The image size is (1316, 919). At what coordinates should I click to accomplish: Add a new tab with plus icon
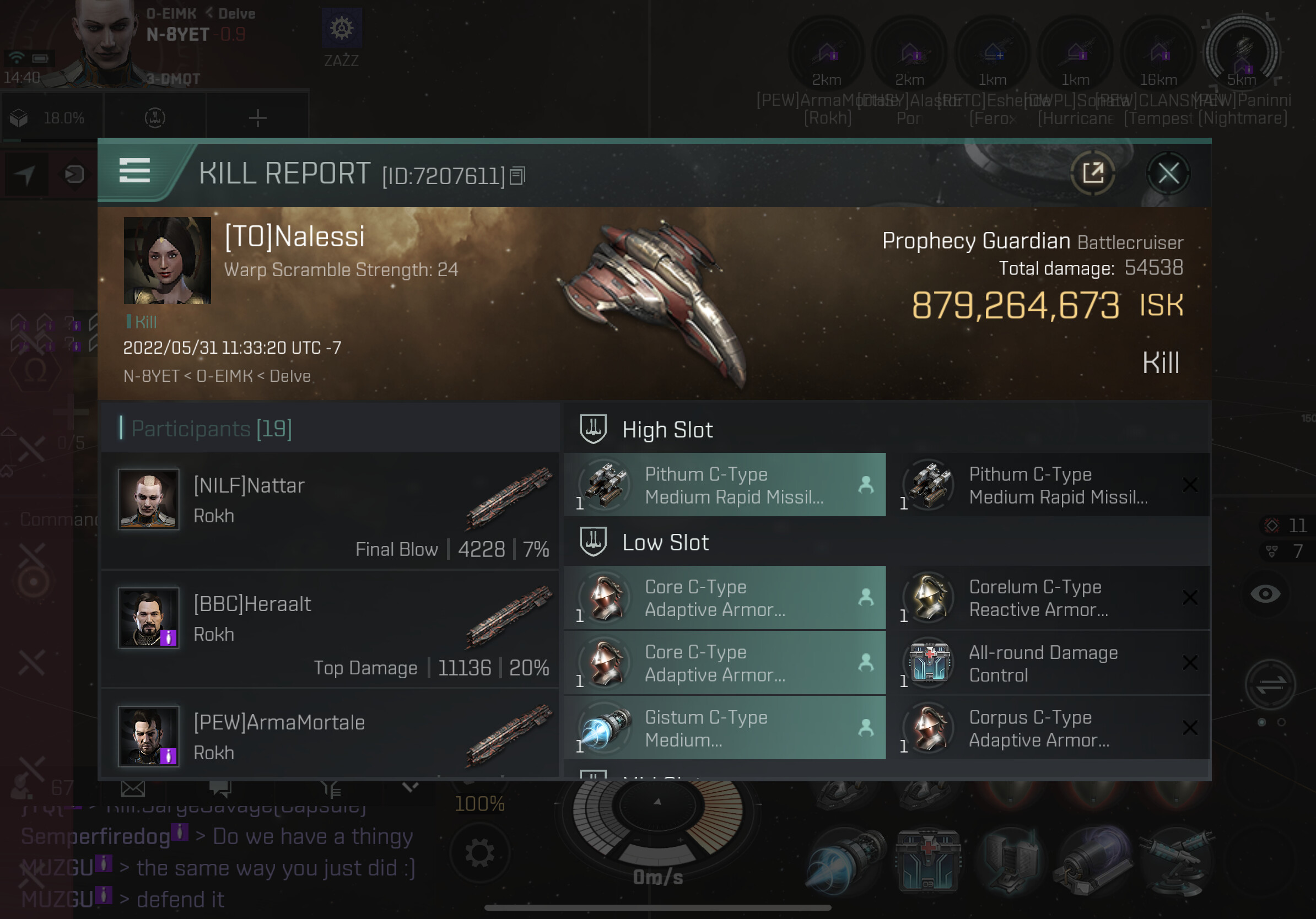[257, 118]
